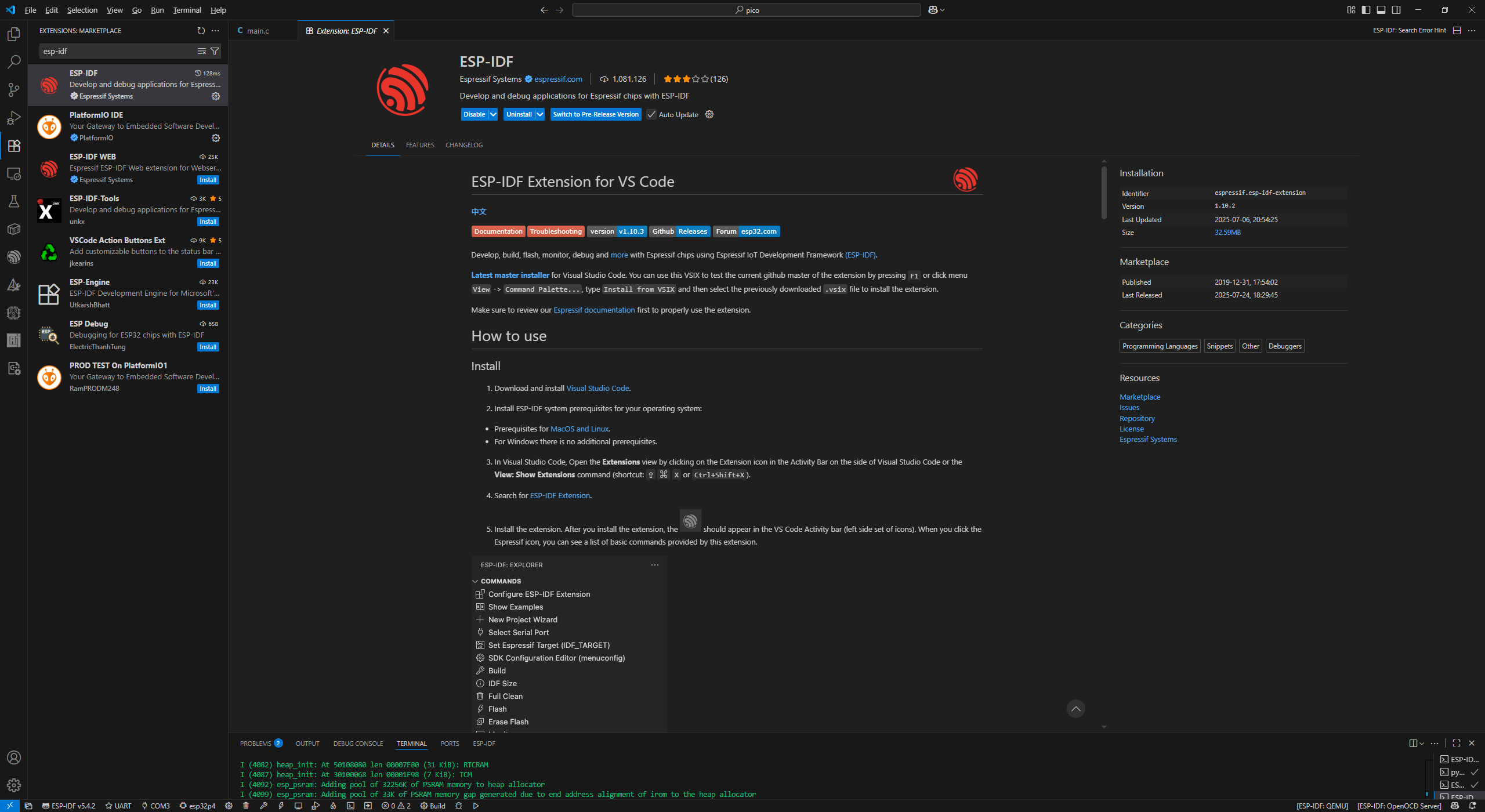
Task: Click Switch to Pre-Release Version button
Action: pos(595,114)
